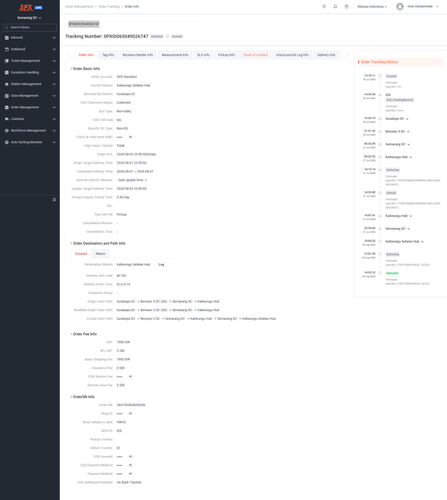Click the Exception Handling sidebar icon
447x500 pixels.
7,72
